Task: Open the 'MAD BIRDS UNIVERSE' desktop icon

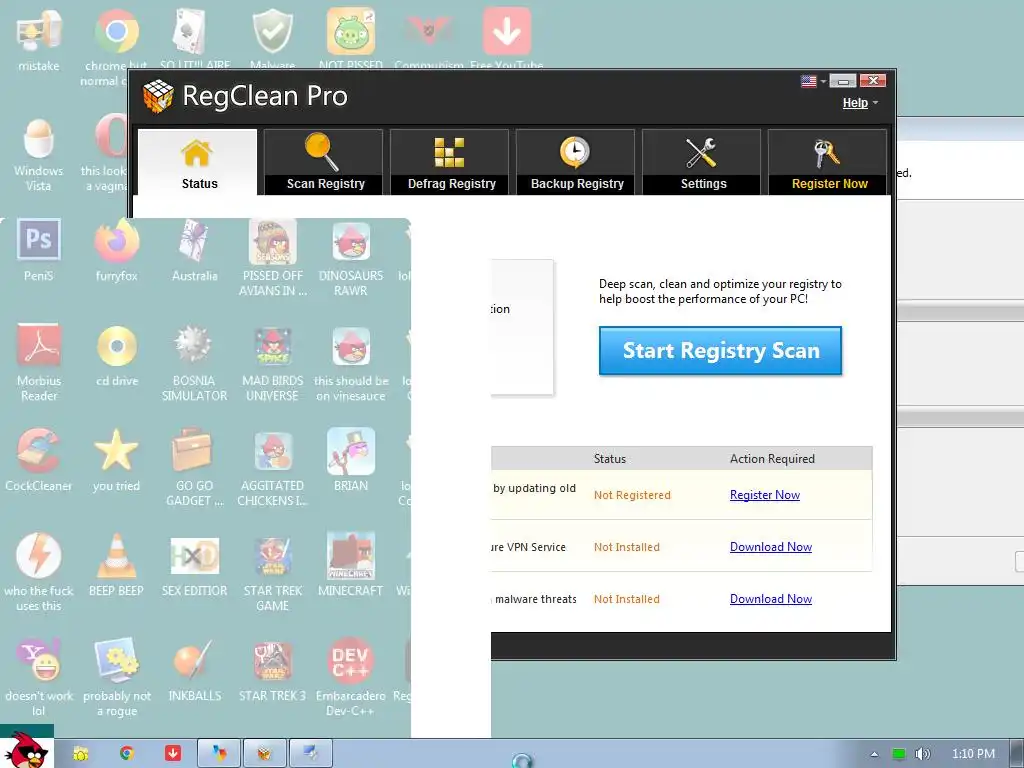Action: [x=272, y=362]
